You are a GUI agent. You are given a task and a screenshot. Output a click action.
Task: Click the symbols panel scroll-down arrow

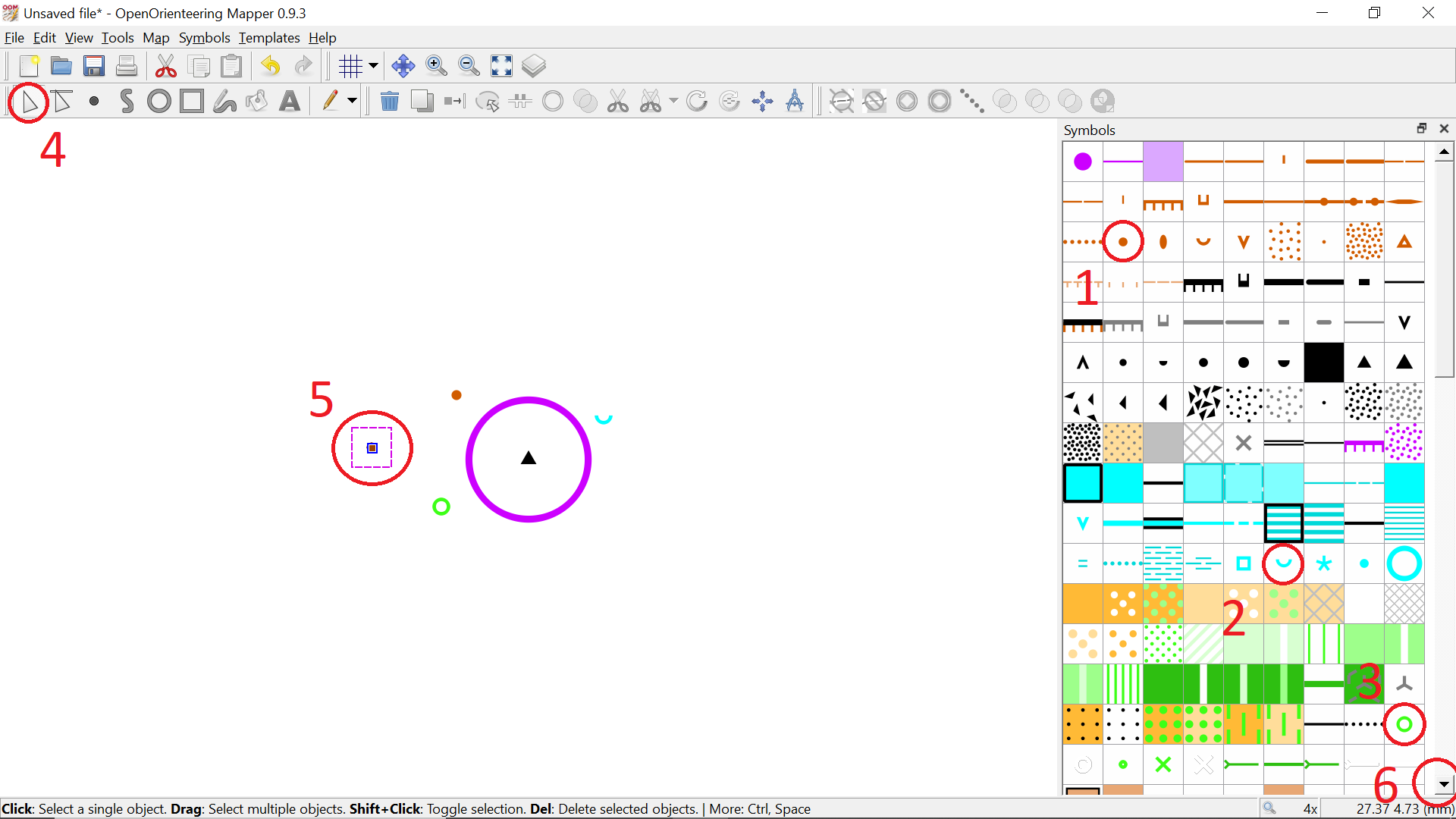1444,784
